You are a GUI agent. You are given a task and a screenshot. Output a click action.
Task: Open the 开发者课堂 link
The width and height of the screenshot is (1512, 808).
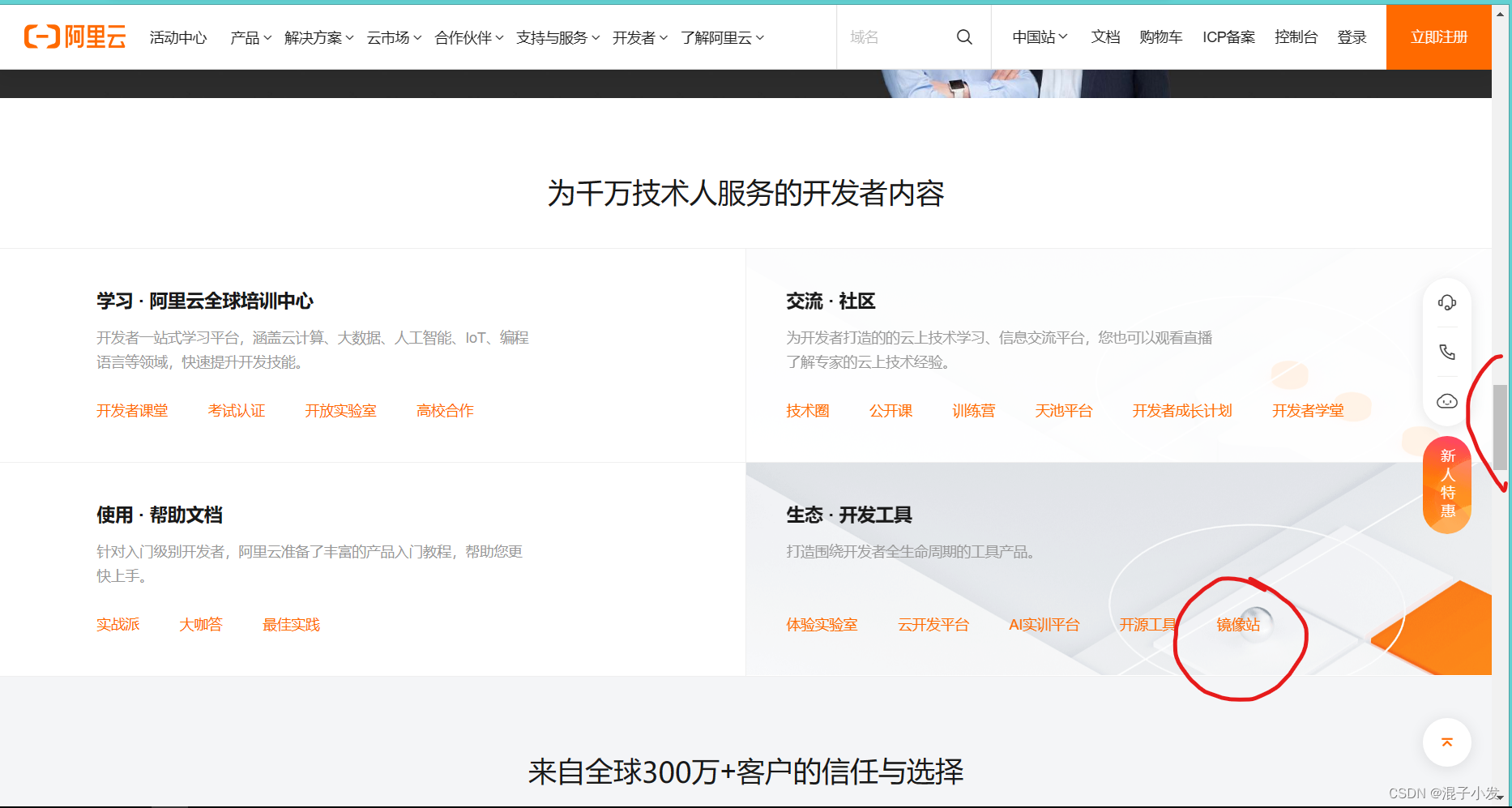(x=132, y=411)
